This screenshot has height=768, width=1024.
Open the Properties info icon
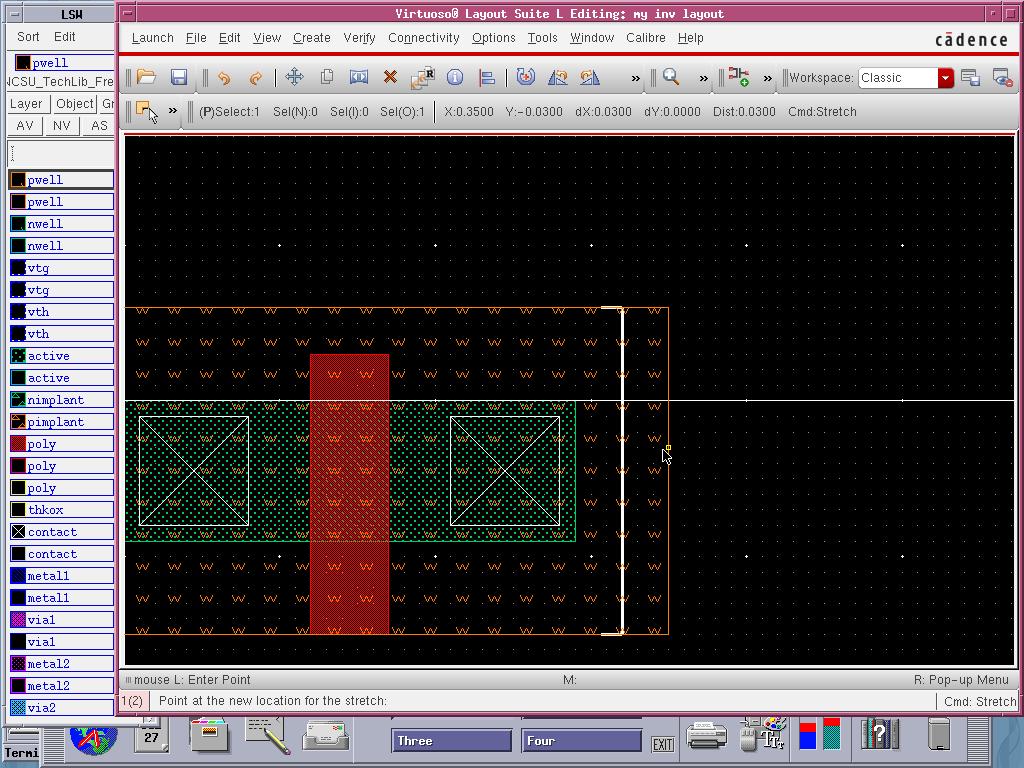(x=455, y=77)
